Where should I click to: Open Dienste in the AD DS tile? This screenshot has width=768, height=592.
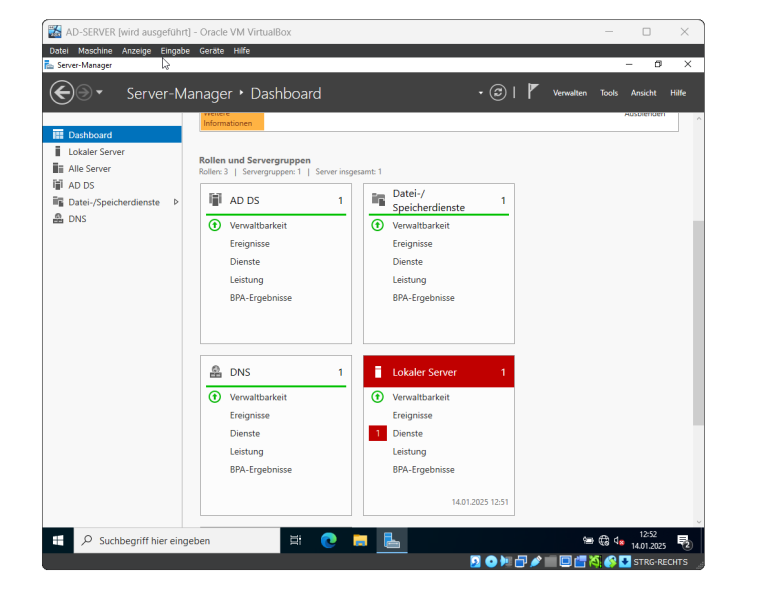coord(245,262)
